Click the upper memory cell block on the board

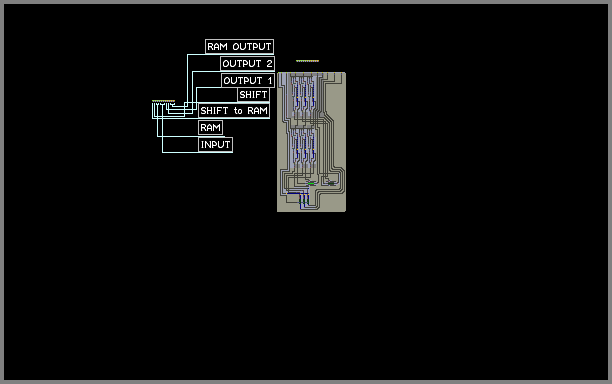pos(304,96)
